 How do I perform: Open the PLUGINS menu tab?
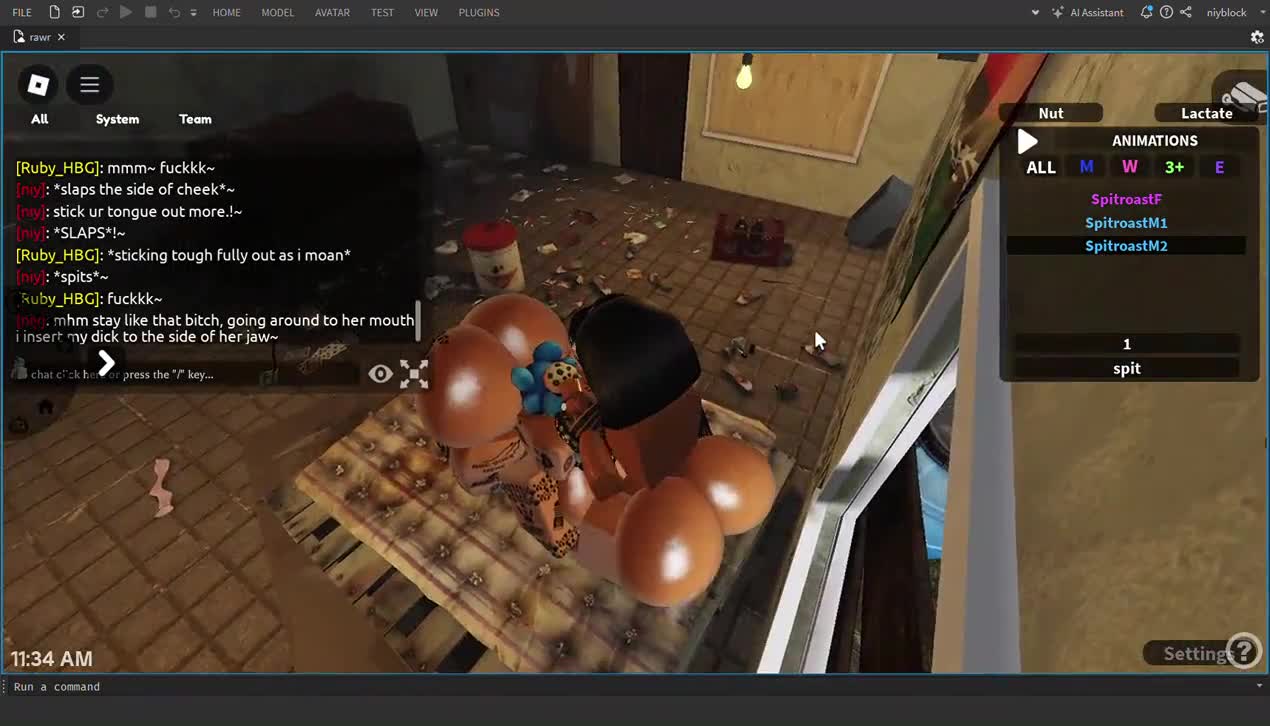(479, 12)
